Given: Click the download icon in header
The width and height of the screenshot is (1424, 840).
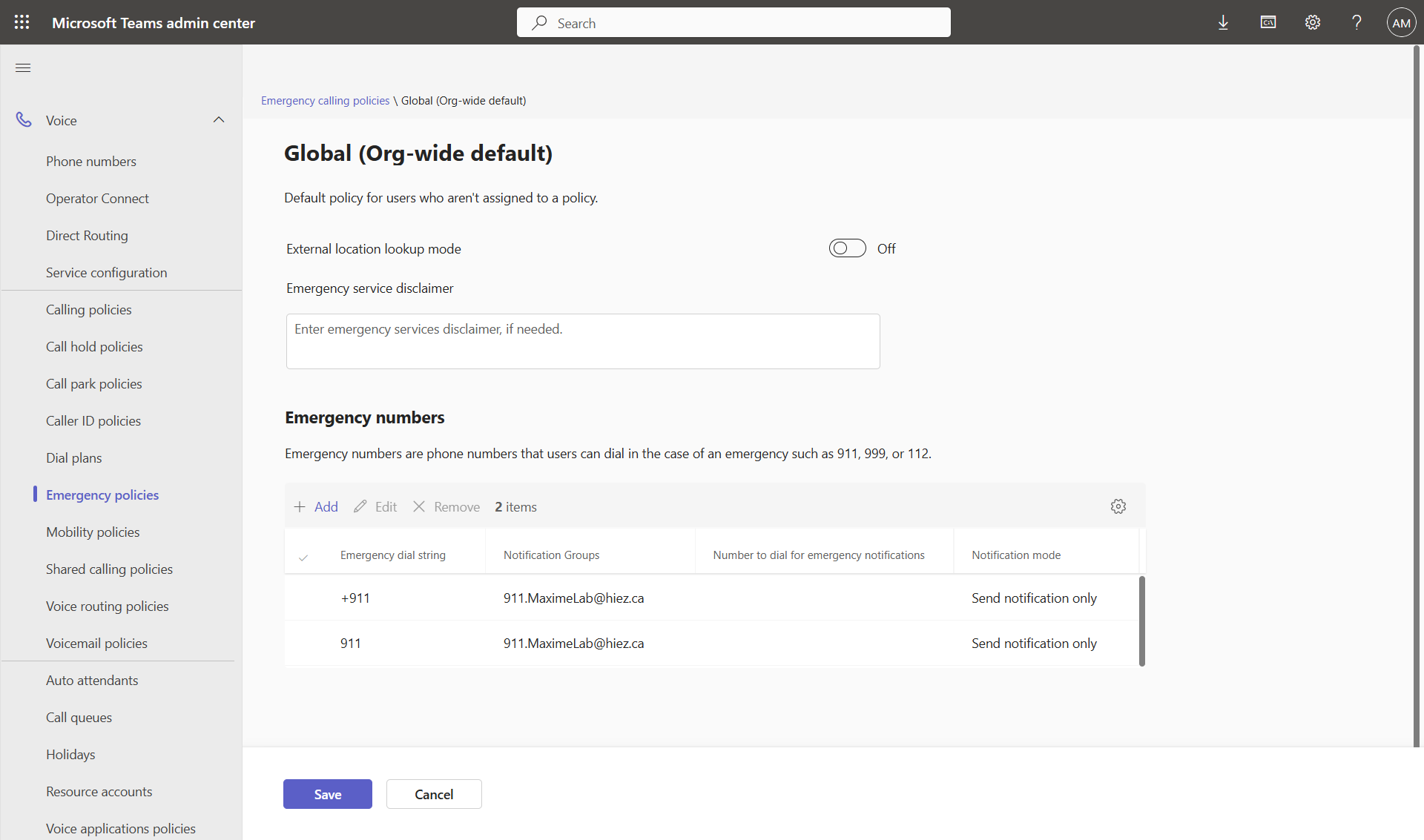Looking at the screenshot, I should point(1223,22).
